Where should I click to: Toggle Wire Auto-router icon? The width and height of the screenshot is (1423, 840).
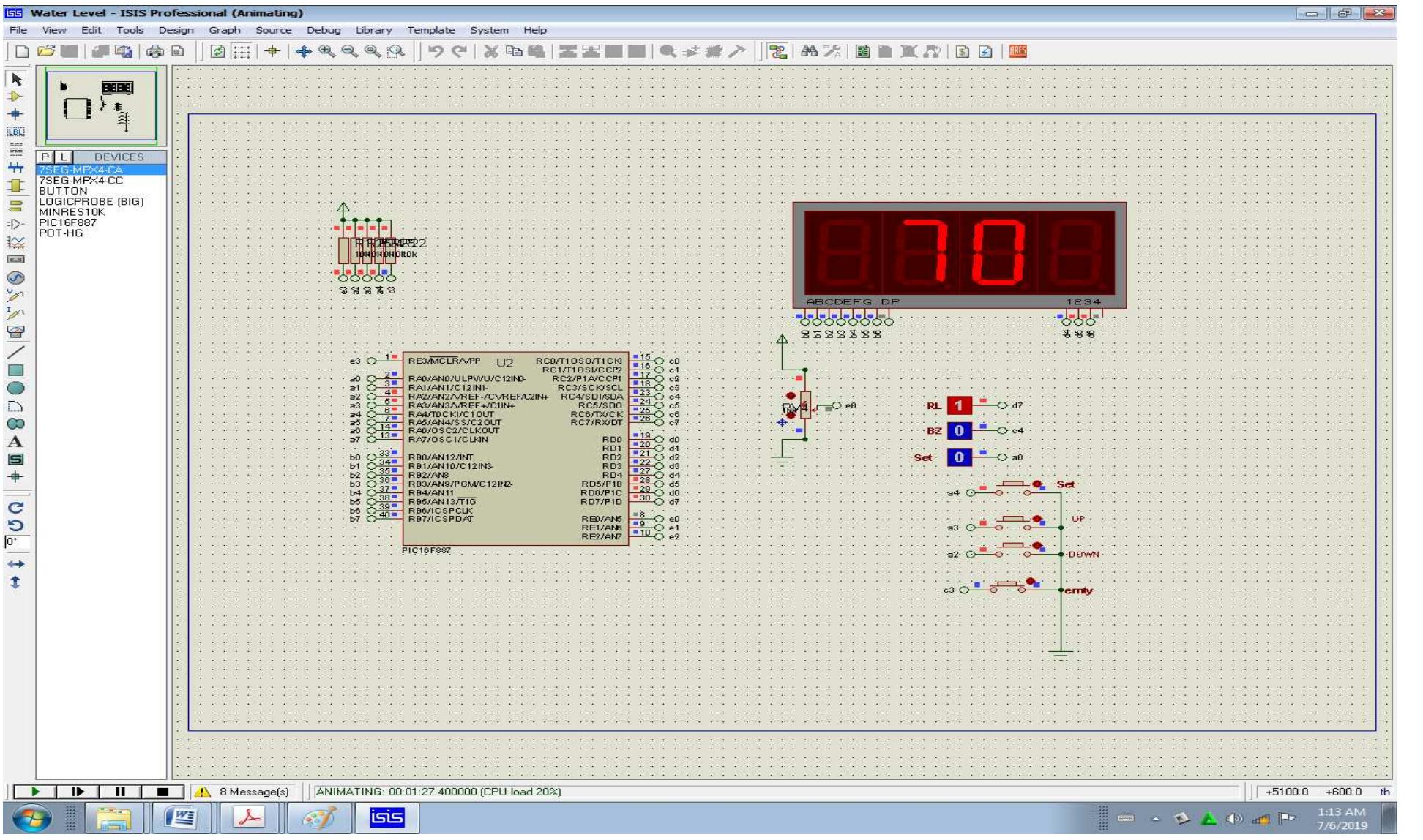click(778, 51)
